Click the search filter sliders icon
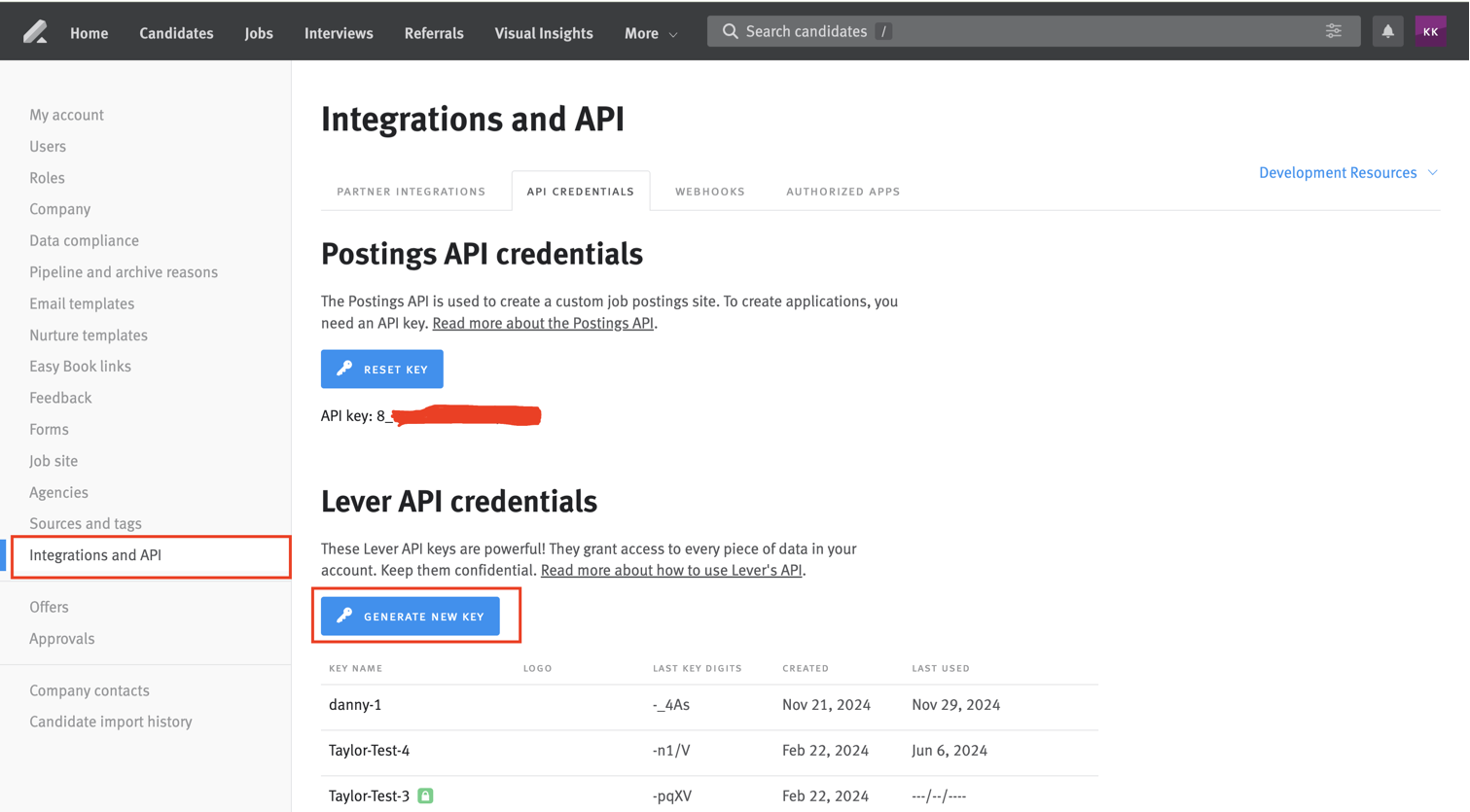The width and height of the screenshot is (1470, 812). [x=1334, y=31]
